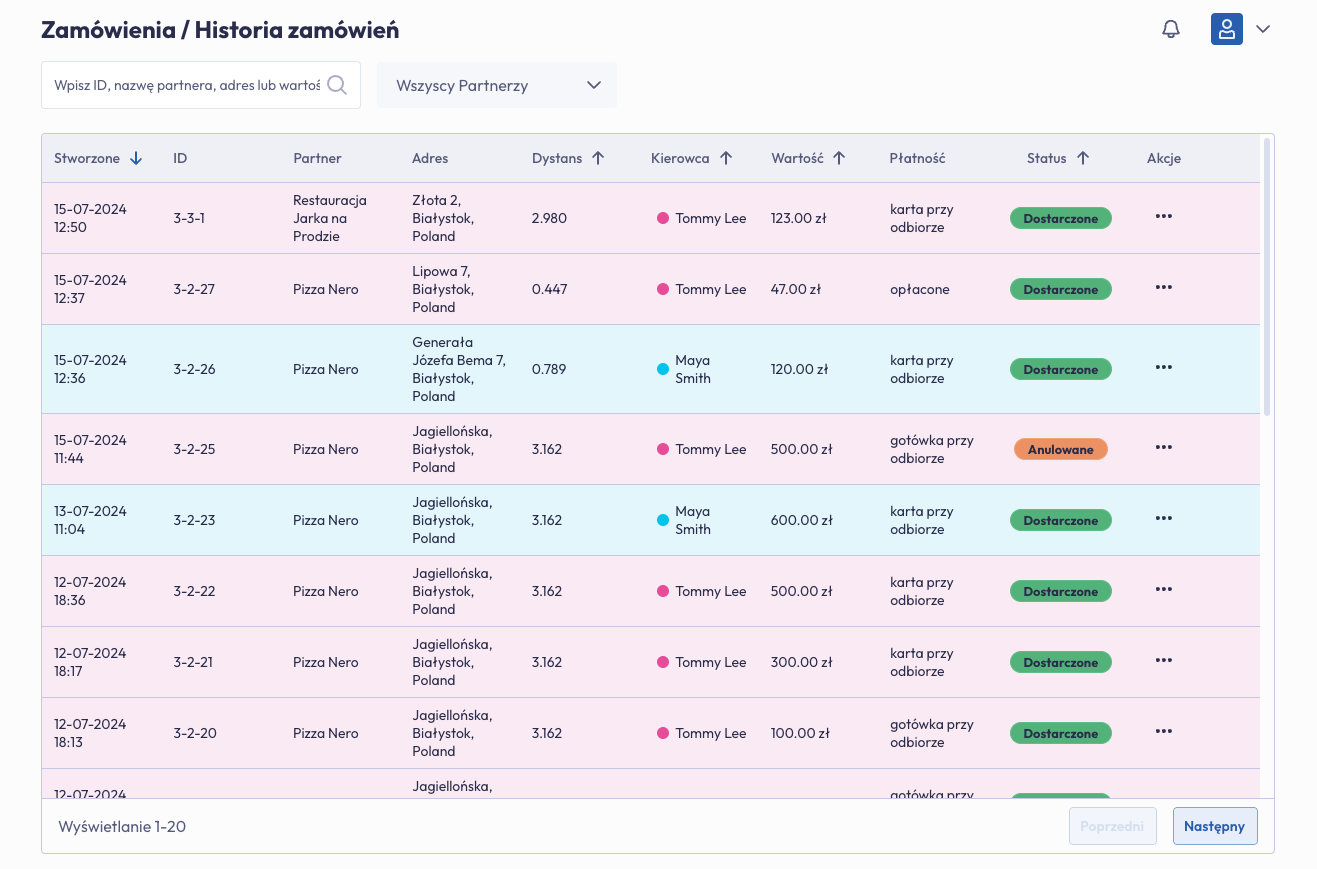Image resolution: width=1317 pixels, height=869 pixels.
Task: Open actions menu for order 3-2-20
Action: [x=1163, y=731]
